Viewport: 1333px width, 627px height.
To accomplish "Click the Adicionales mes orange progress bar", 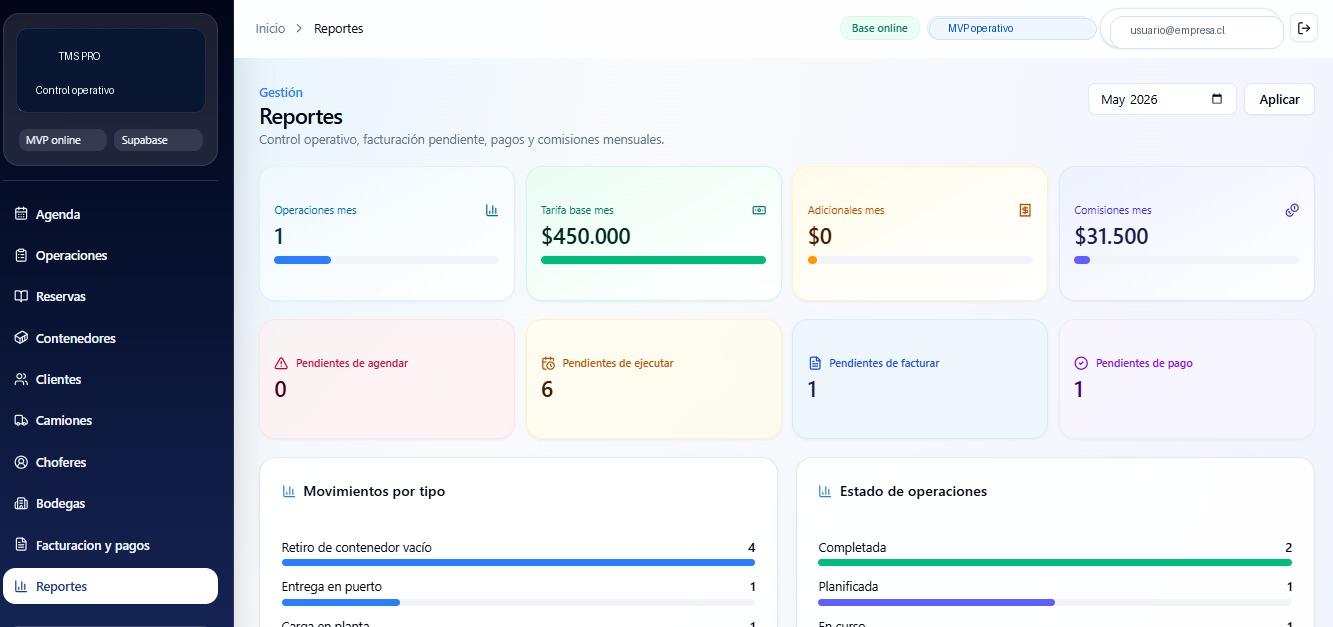I will [x=812, y=260].
